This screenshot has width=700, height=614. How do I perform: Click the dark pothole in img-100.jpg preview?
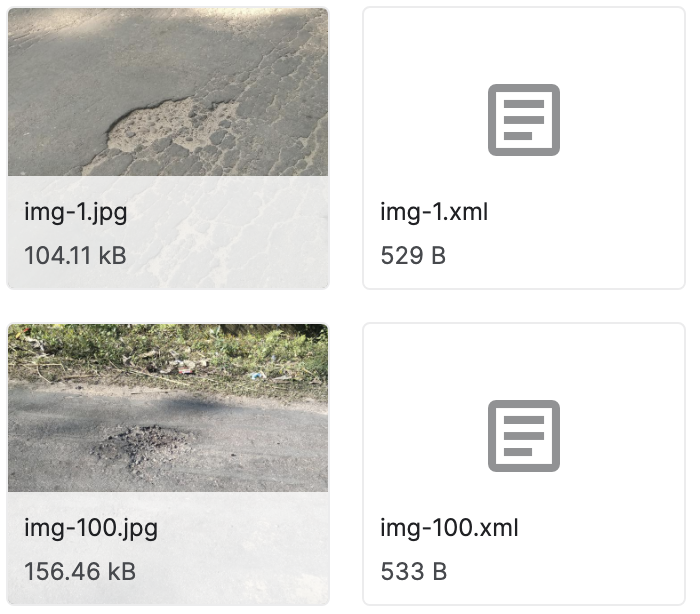click(x=145, y=447)
